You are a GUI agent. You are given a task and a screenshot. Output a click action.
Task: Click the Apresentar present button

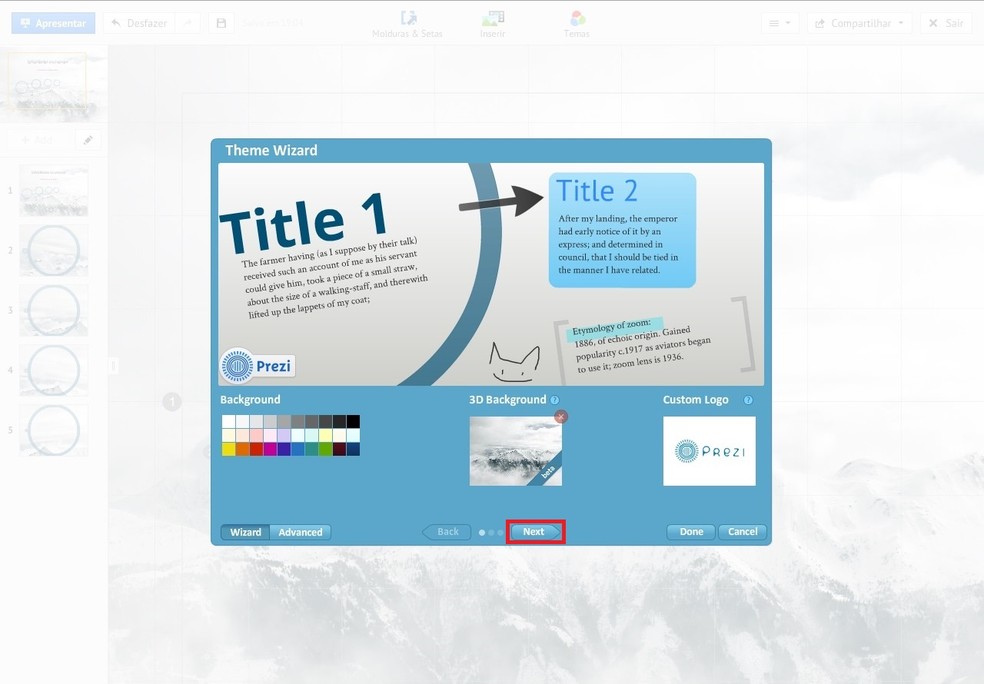pyautogui.click(x=53, y=23)
